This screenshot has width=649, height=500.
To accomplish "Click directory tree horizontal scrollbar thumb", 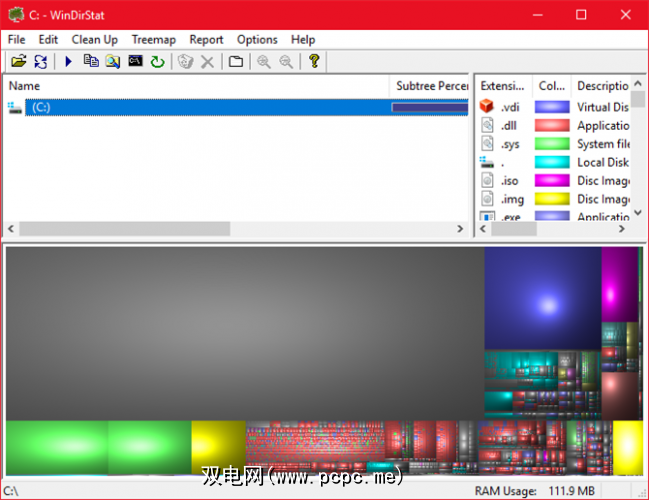I will click(125, 228).
